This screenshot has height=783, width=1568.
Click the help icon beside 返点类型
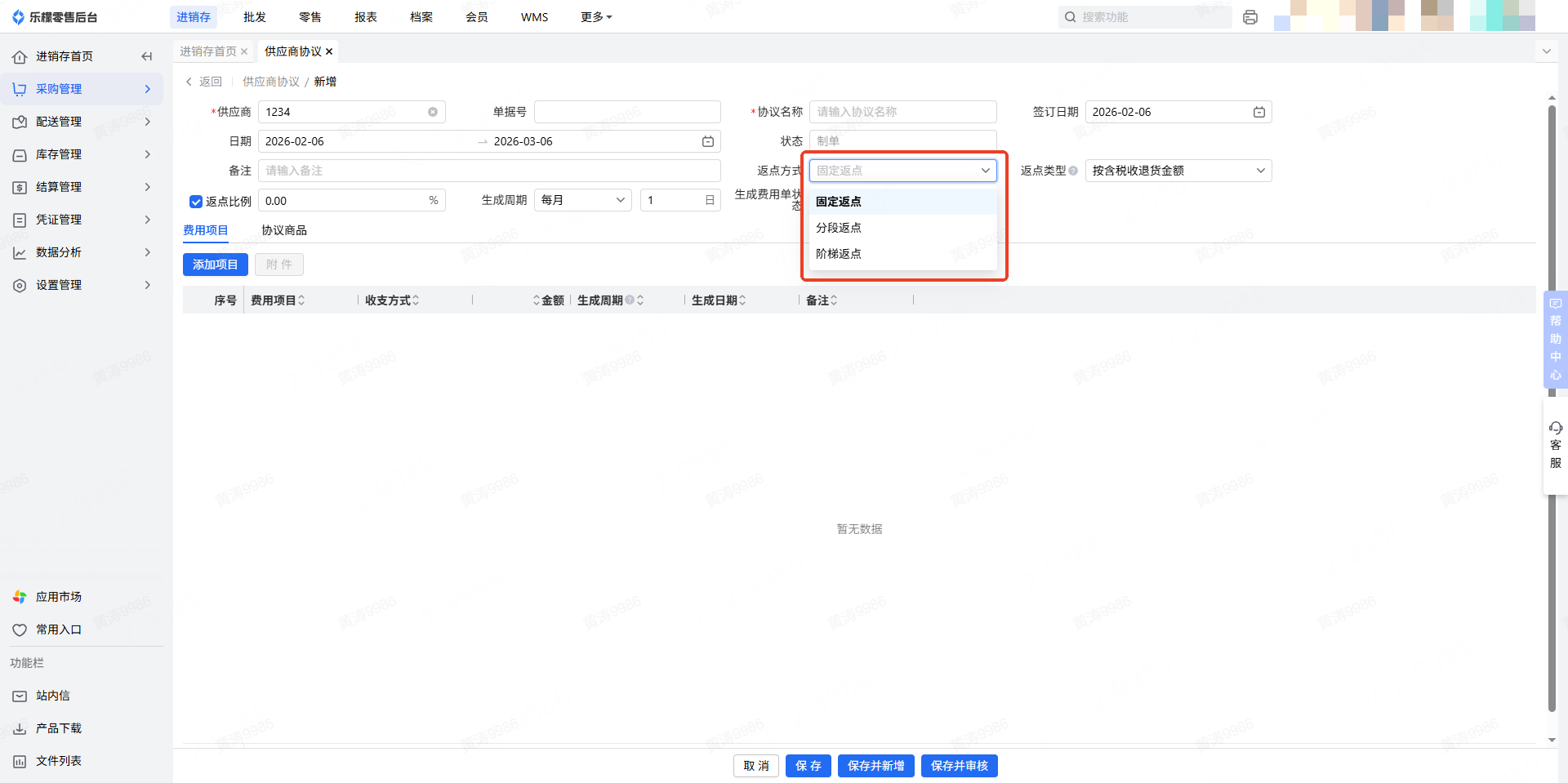(x=1073, y=171)
